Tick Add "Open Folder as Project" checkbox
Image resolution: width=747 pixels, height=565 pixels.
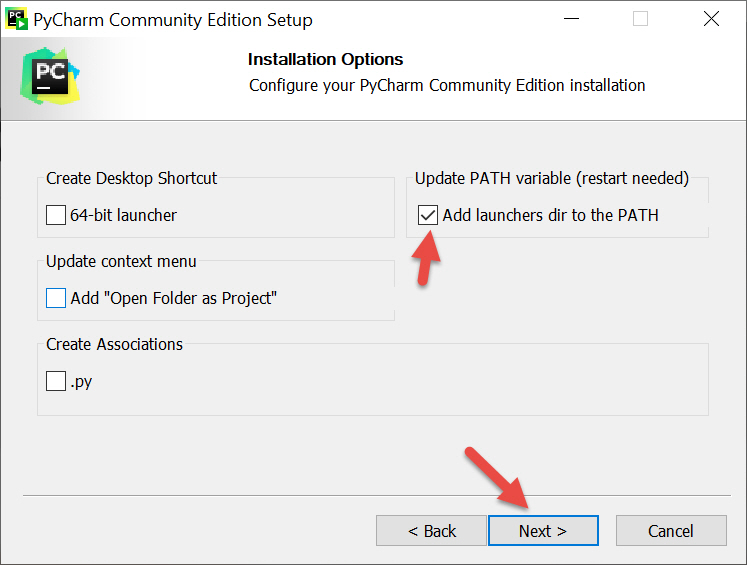click(x=56, y=298)
